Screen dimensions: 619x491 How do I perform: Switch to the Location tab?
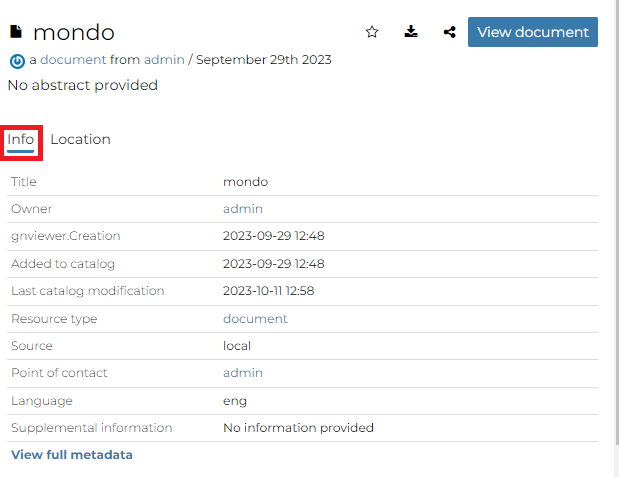(x=81, y=139)
